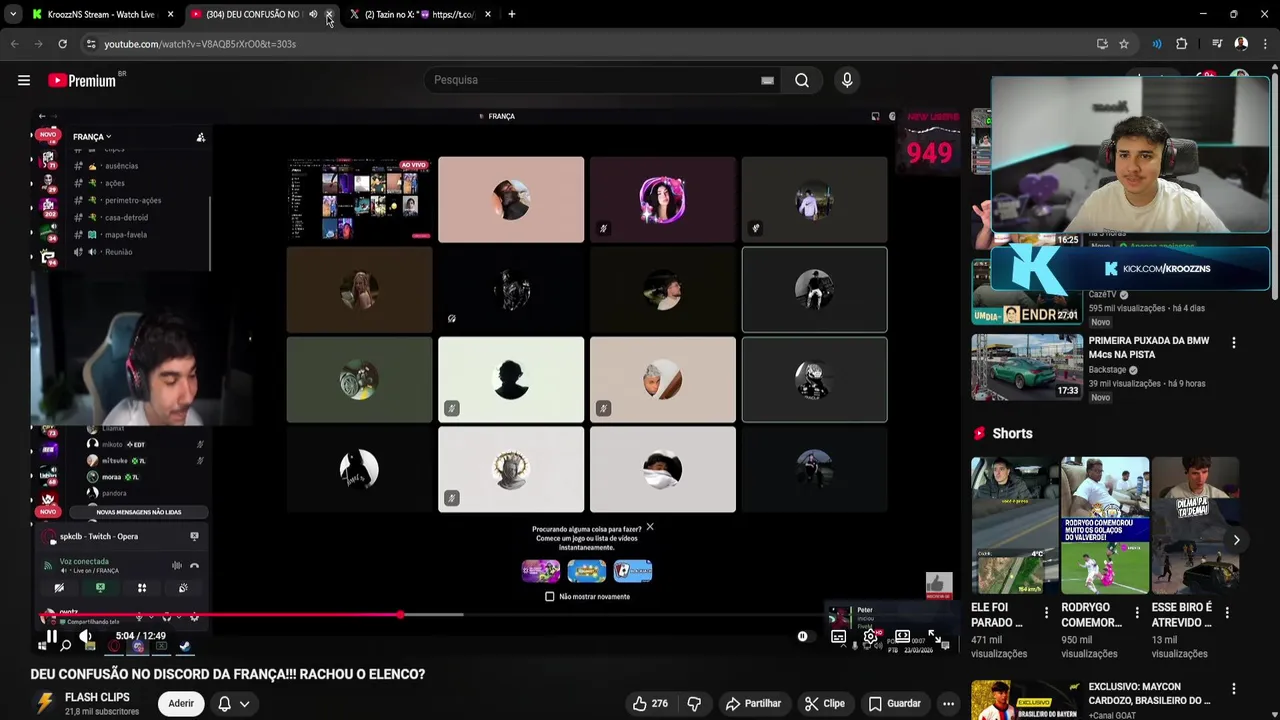Go back in browser history
Image resolution: width=1280 pixels, height=720 pixels.
pyautogui.click(x=14, y=44)
